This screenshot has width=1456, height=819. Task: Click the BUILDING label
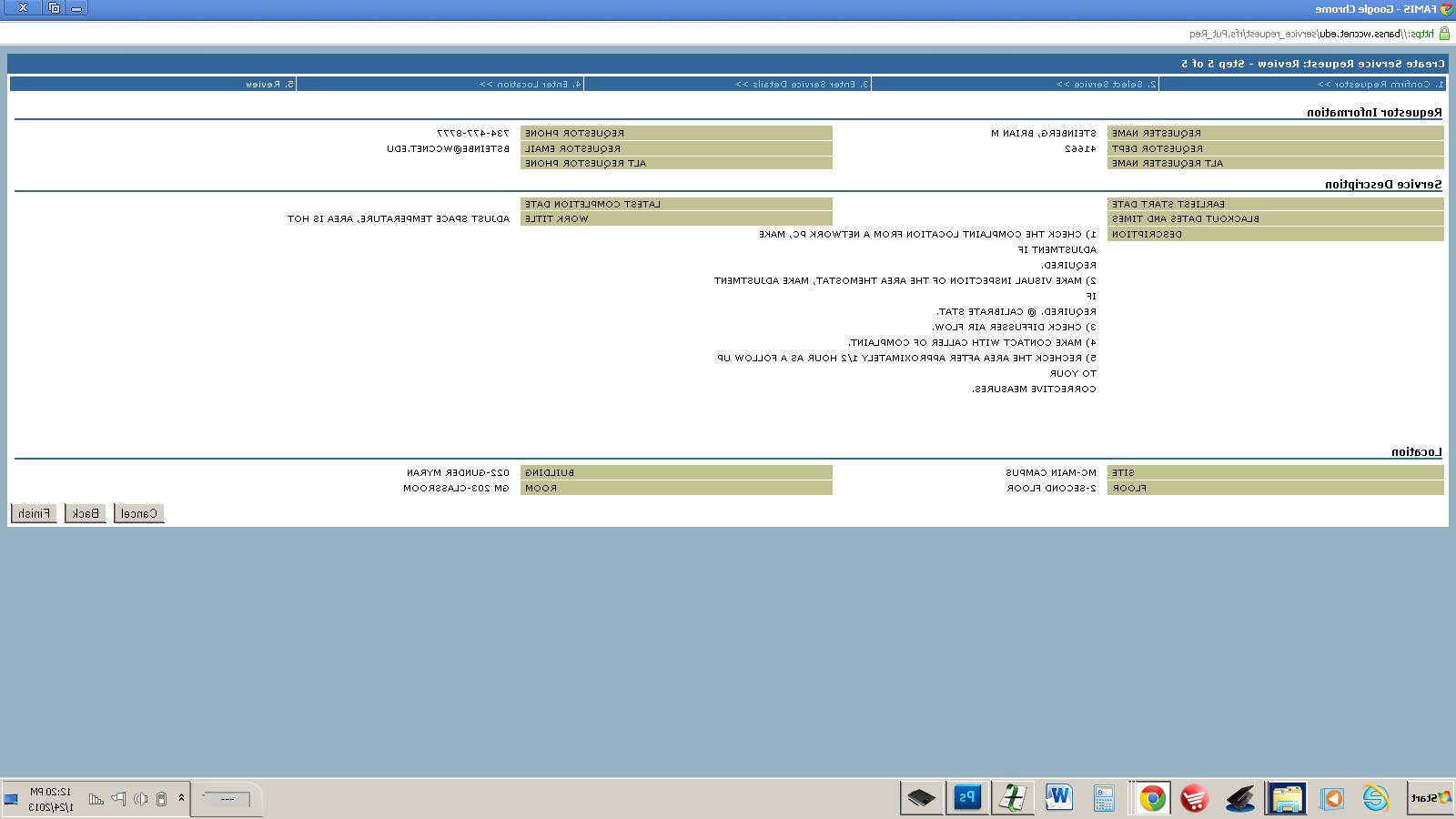click(x=550, y=472)
